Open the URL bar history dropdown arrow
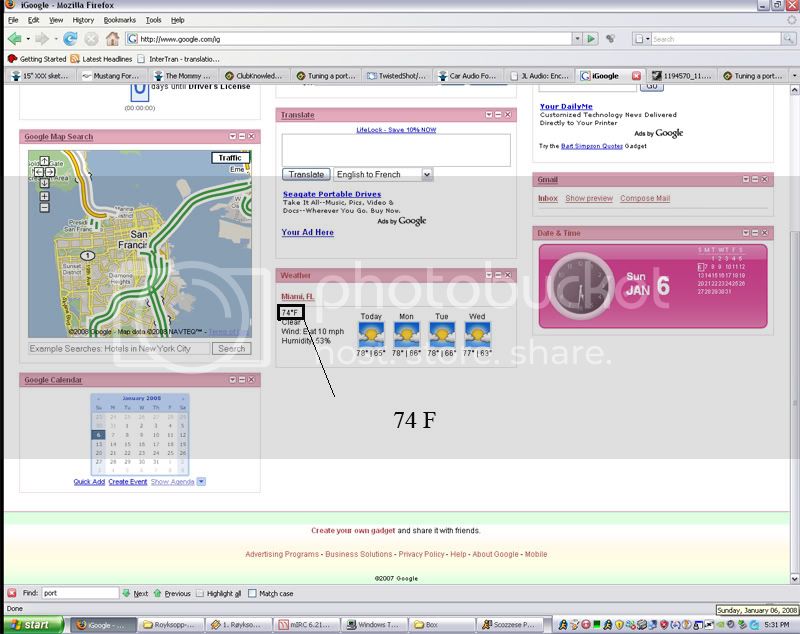 [x=577, y=39]
